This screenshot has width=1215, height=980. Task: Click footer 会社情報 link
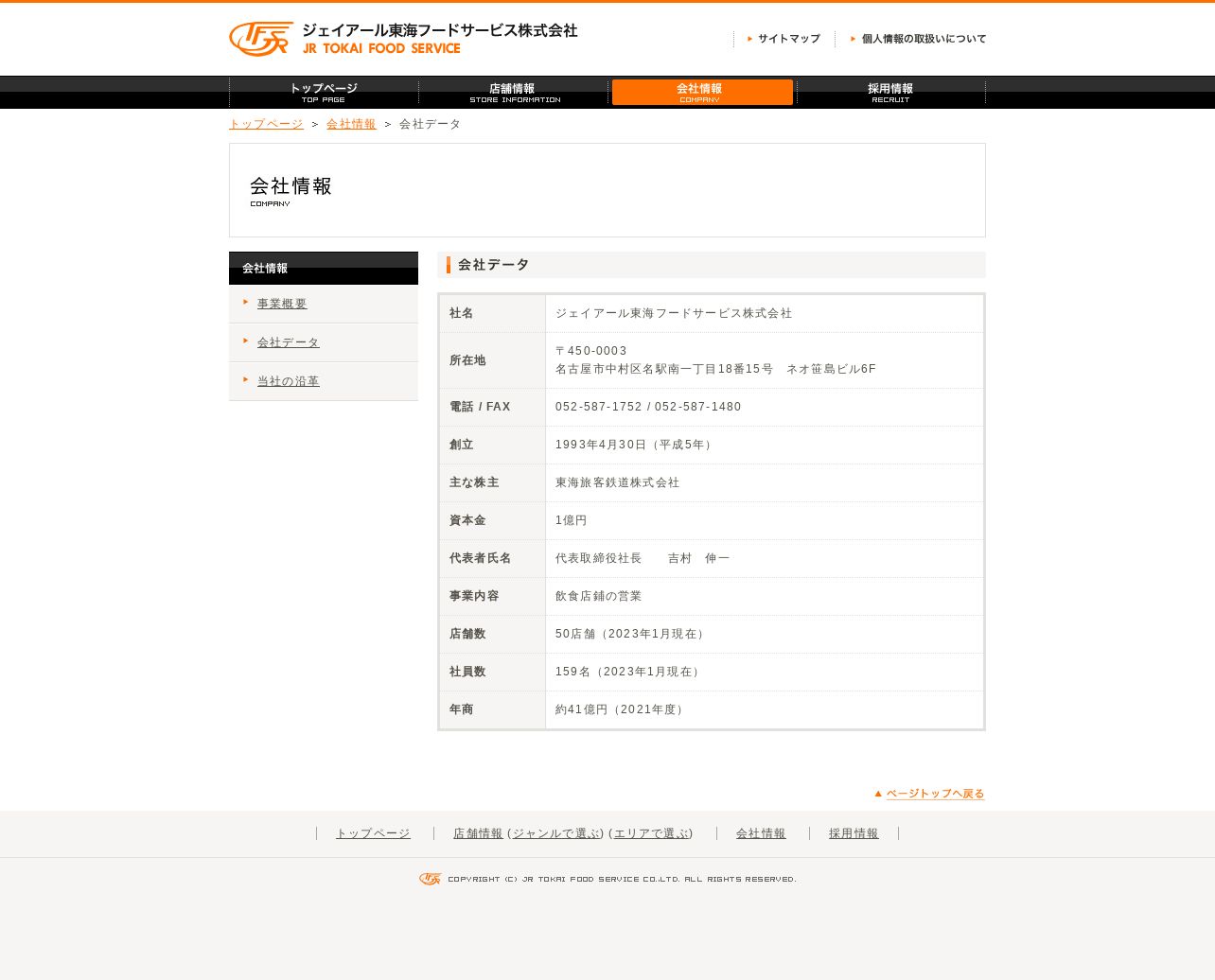[761, 833]
